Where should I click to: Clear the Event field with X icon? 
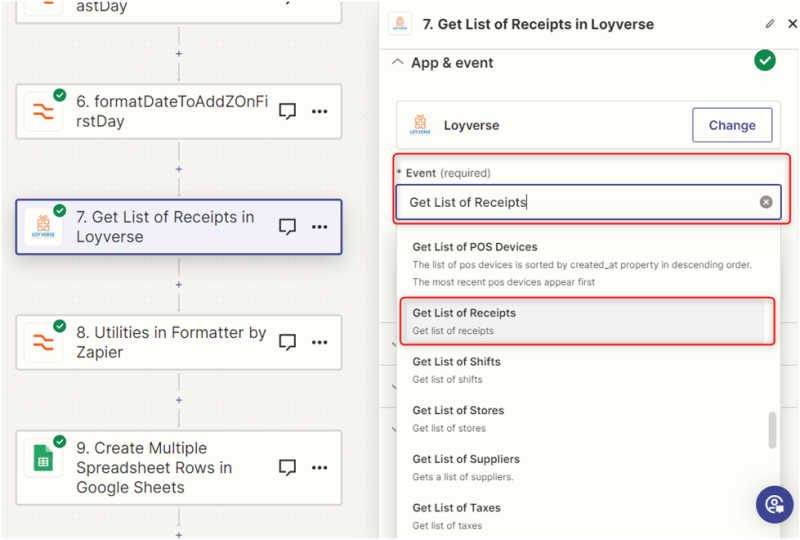(x=766, y=202)
